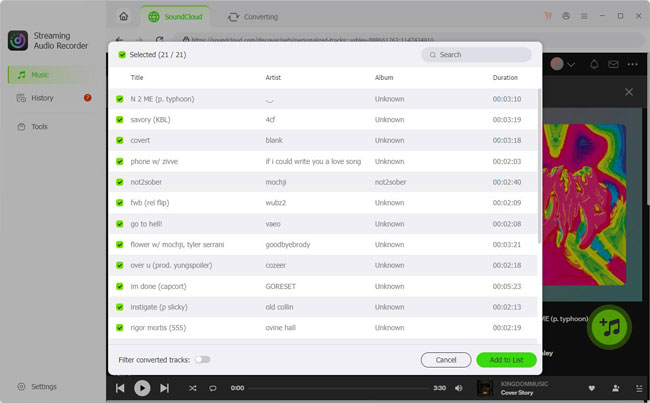Play the current track
This screenshot has width=650, height=403.
(x=142, y=388)
